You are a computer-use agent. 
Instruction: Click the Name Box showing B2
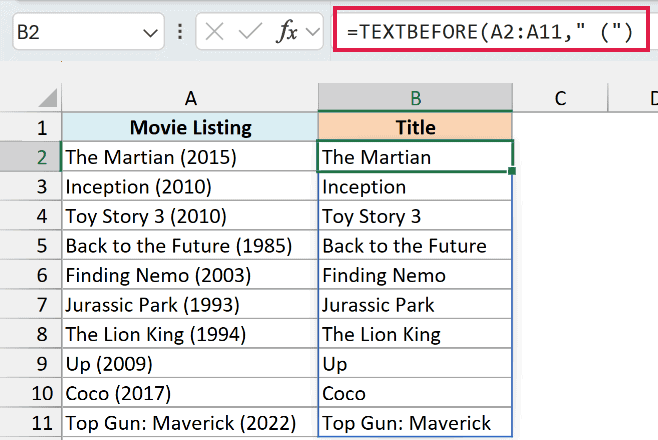(88, 32)
